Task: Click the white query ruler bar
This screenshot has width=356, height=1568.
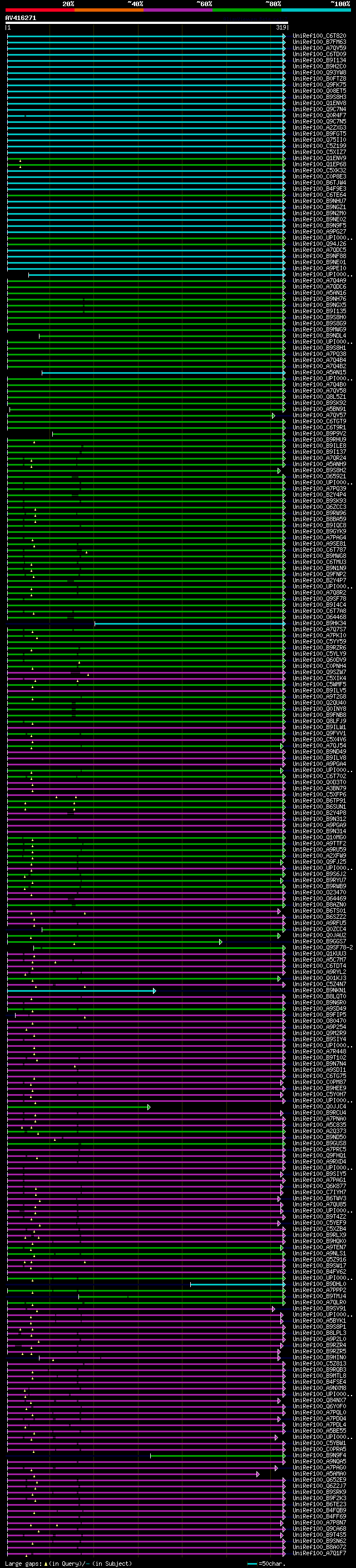Action: (147, 23)
